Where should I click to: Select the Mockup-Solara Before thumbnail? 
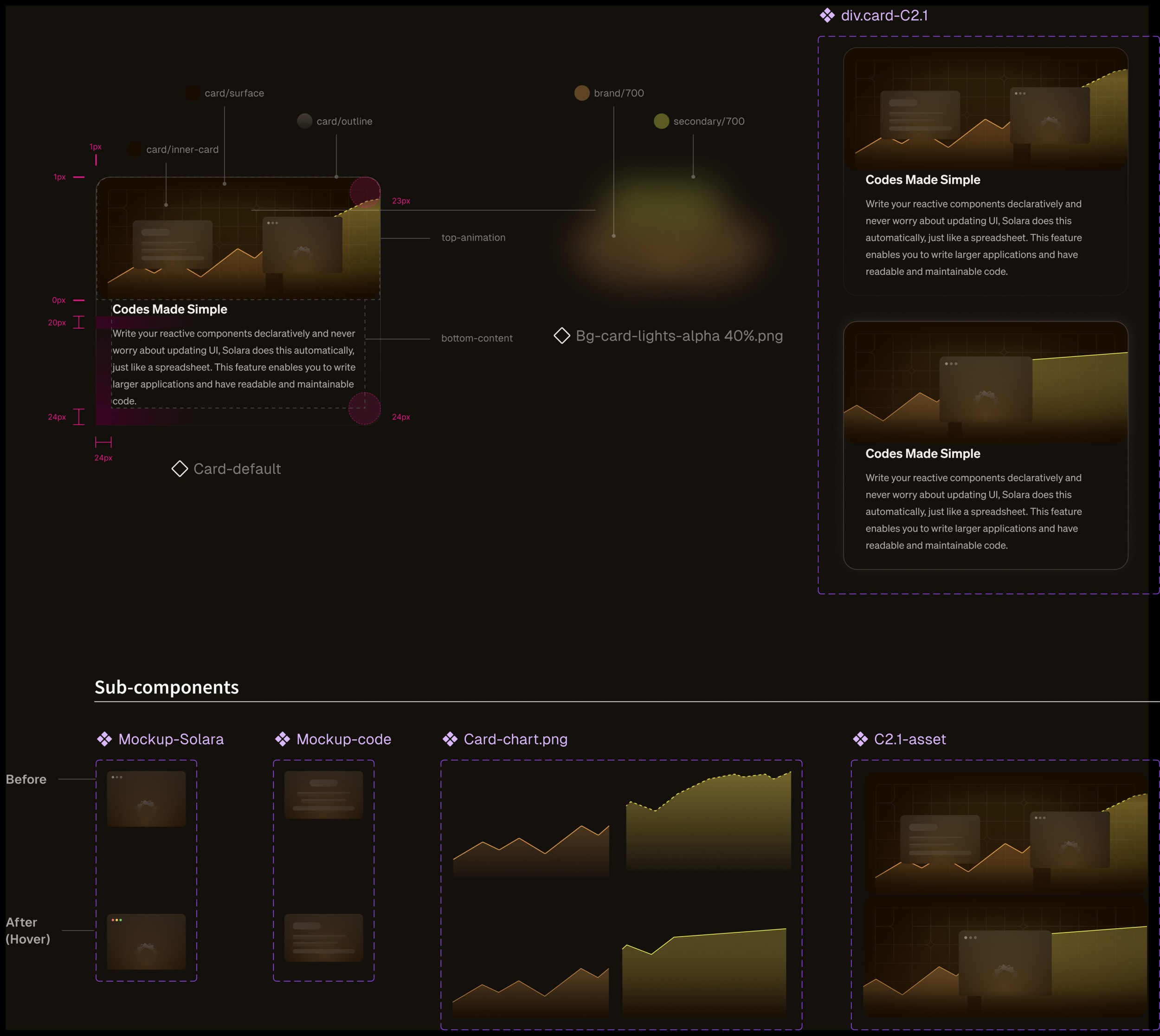[146, 799]
